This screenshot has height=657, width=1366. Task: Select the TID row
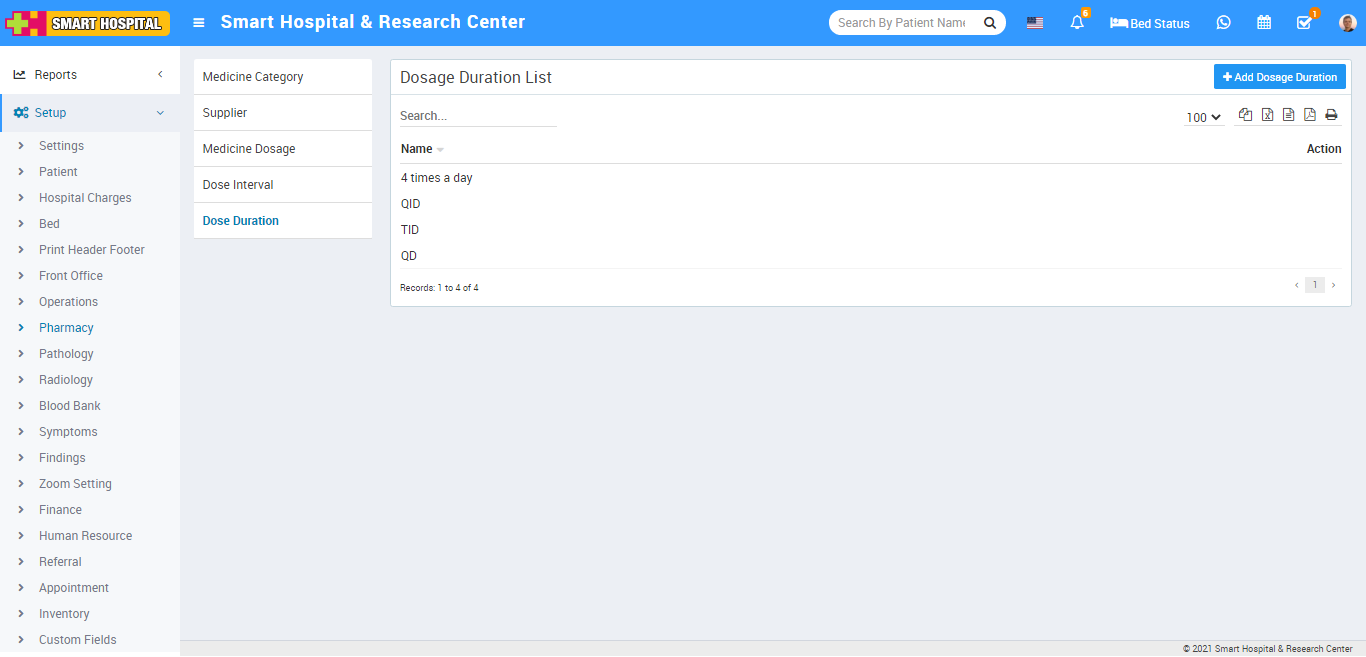[x=870, y=230]
